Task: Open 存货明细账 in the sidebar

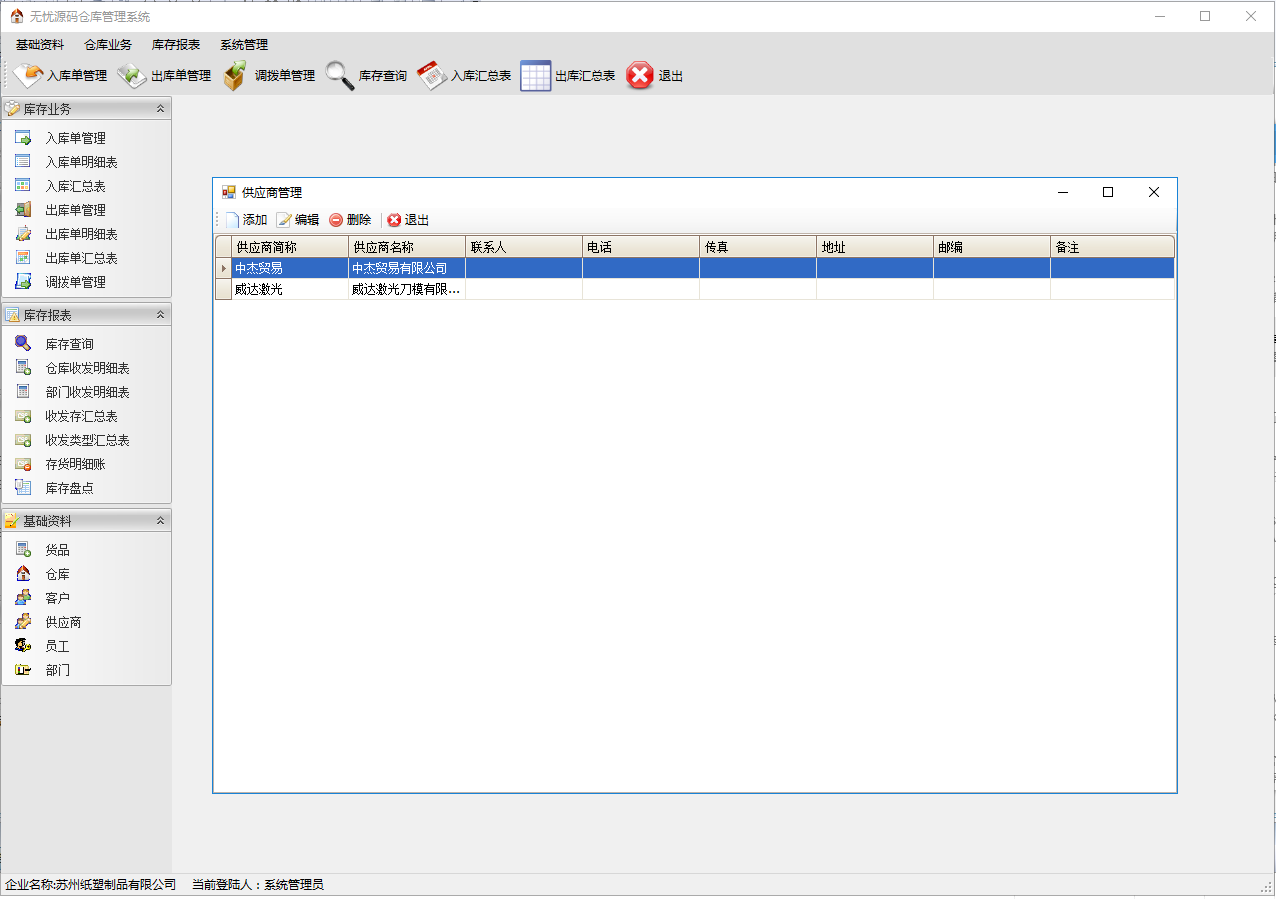Action: [x=75, y=464]
